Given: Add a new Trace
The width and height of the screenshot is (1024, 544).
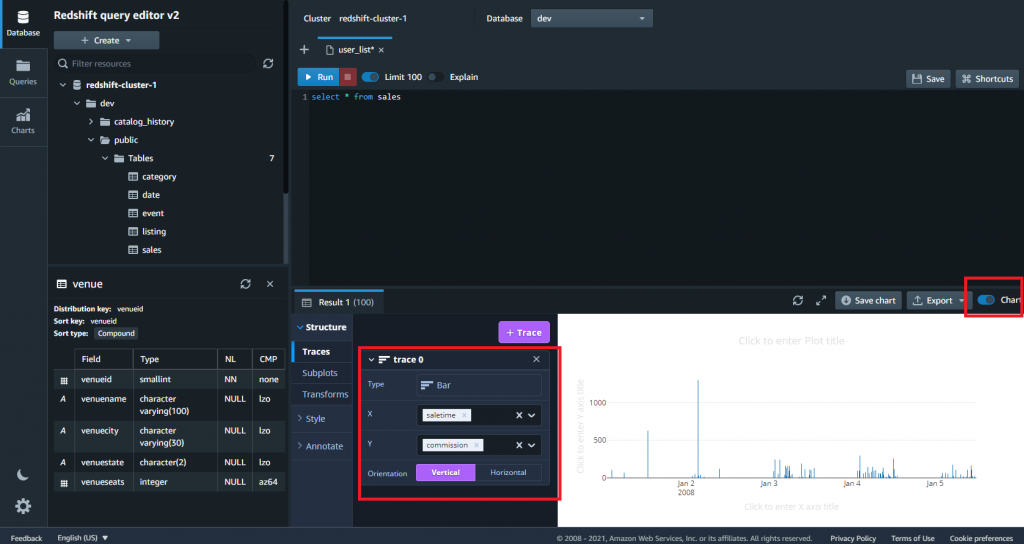Looking at the screenshot, I should (524, 332).
